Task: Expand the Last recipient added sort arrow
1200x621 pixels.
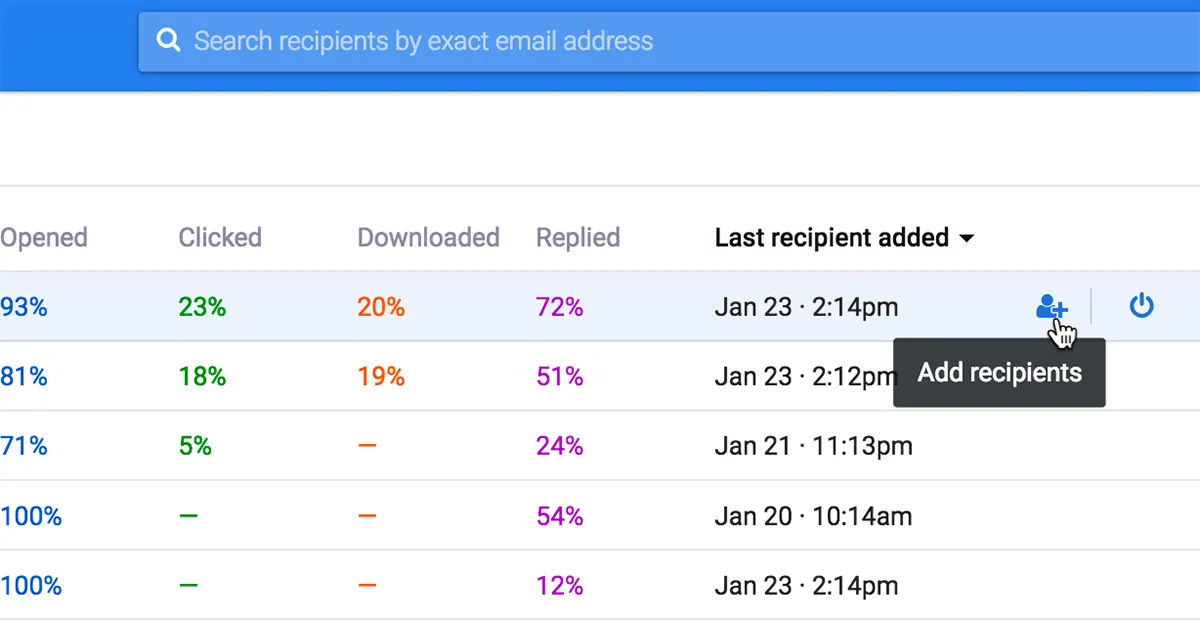Action: 966,239
